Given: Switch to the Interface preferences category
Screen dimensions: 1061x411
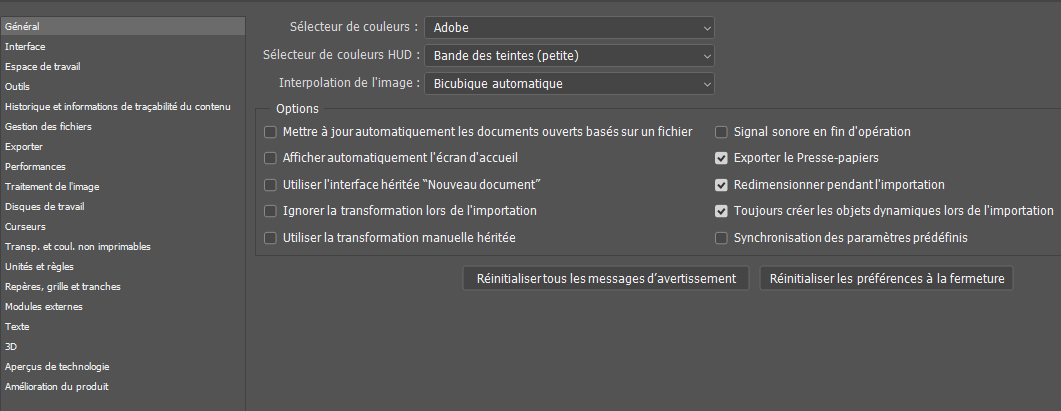Looking at the screenshot, I should coord(25,46).
